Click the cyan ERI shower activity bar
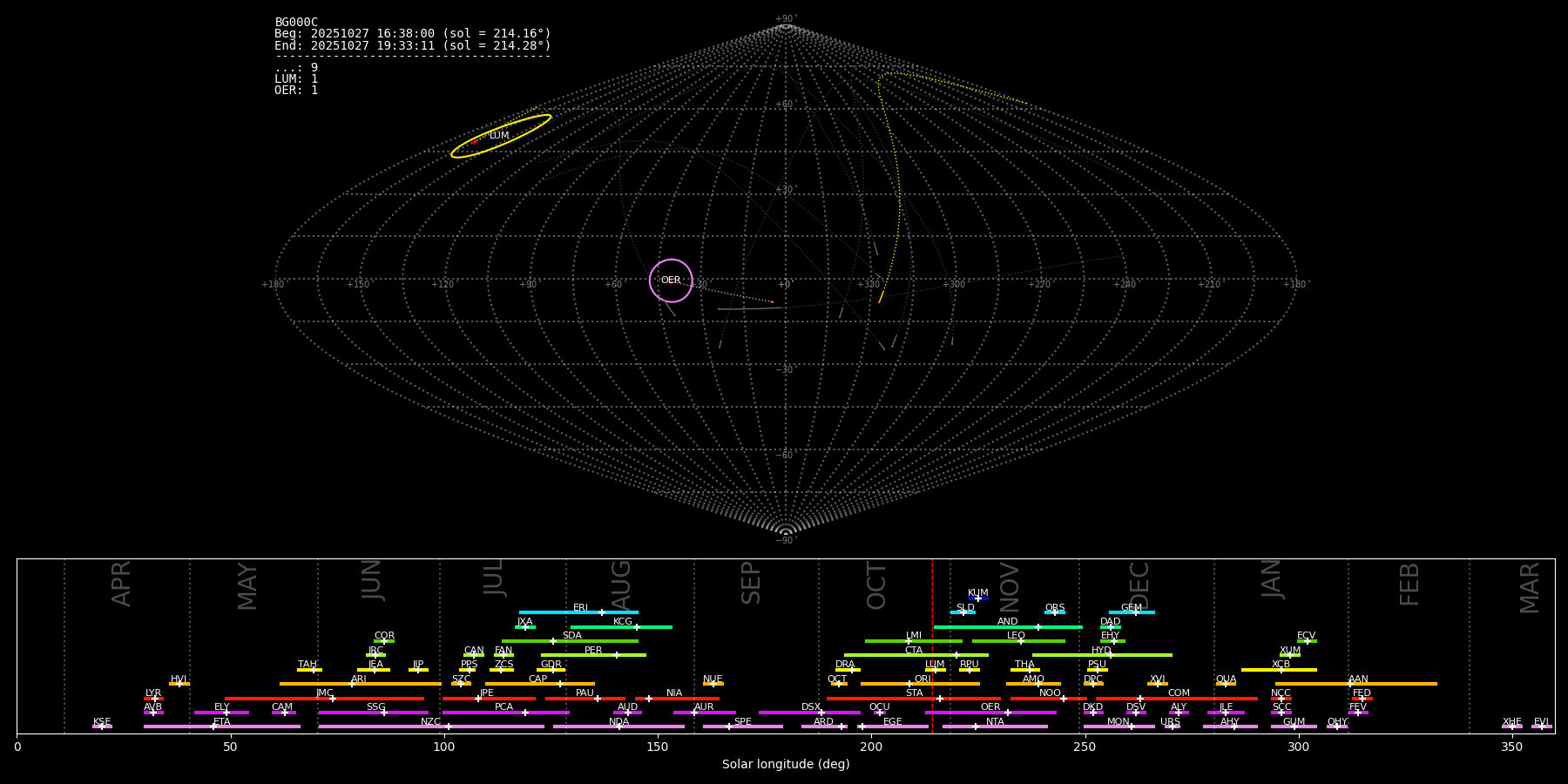Image resolution: width=1568 pixels, height=784 pixels. pos(558,612)
